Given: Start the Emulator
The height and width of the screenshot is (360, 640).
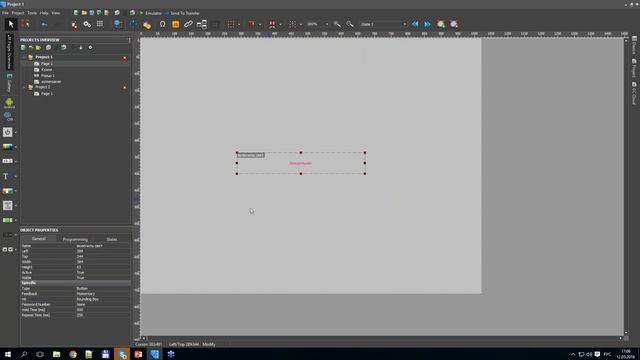Looking at the screenshot, I should 151,13.
